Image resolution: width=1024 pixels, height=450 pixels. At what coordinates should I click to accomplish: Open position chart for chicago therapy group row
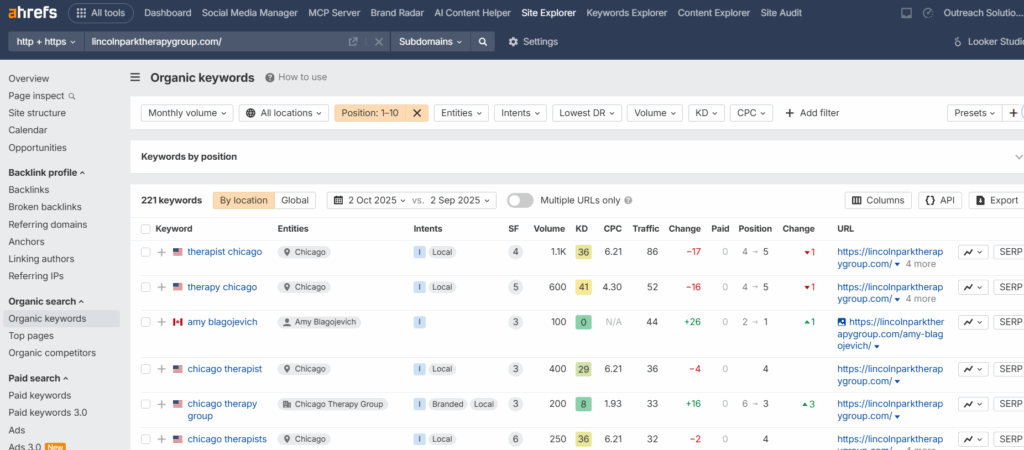[x=973, y=404]
